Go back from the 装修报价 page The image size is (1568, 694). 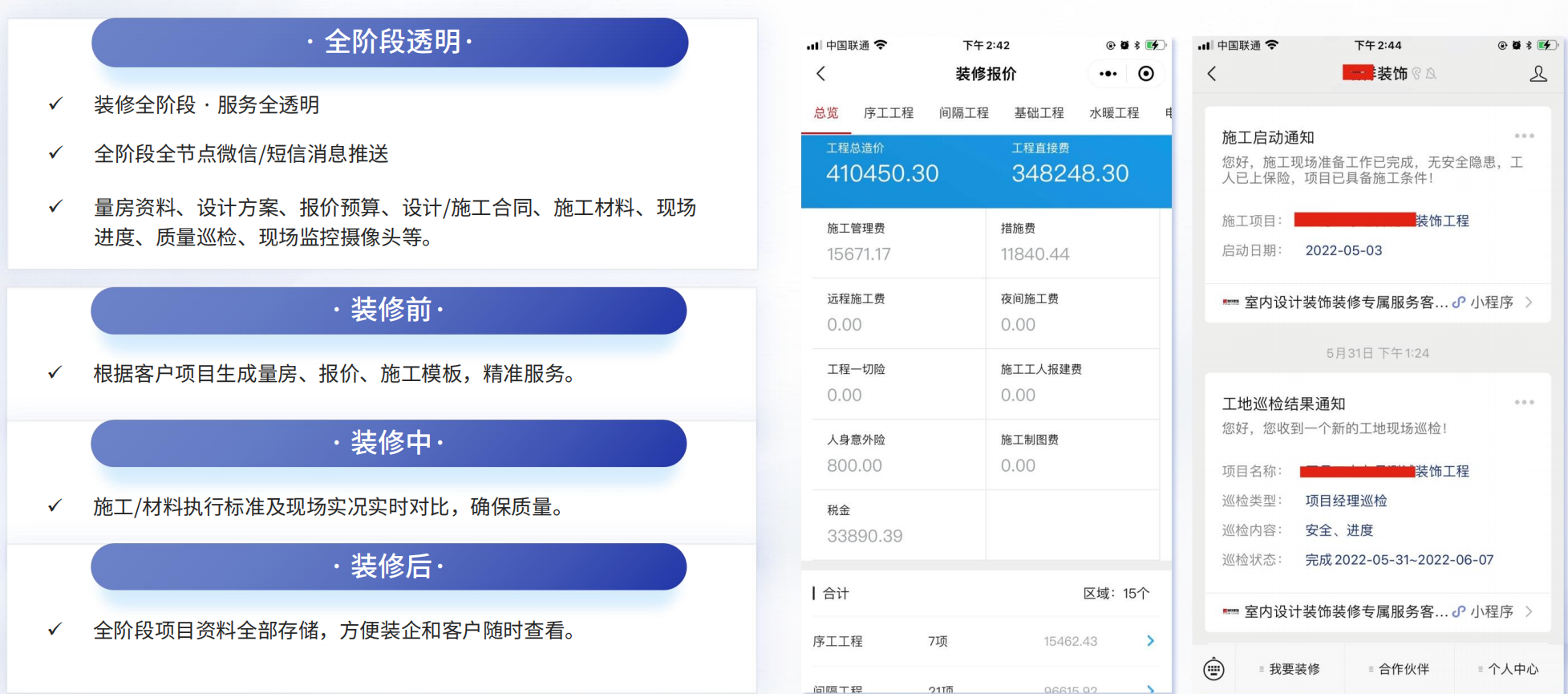pyautogui.click(x=820, y=74)
